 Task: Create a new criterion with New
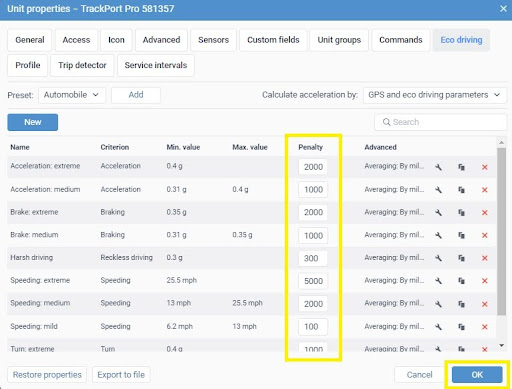[x=33, y=122]
